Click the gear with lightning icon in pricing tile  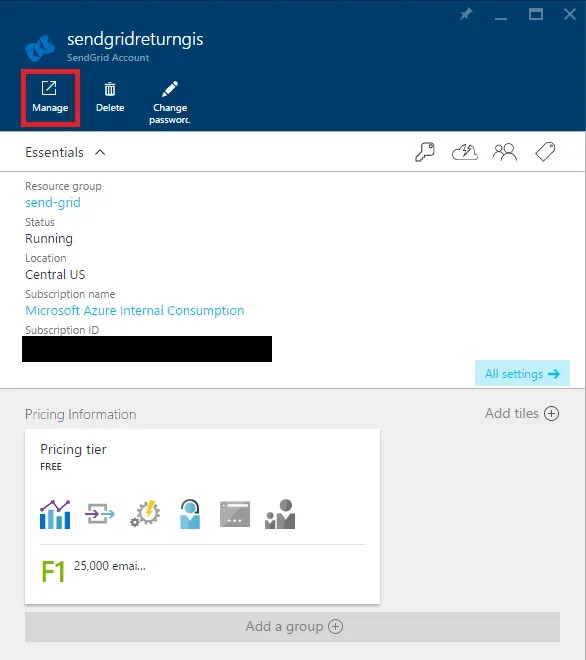pyautogui.click(x=145, y=514)
